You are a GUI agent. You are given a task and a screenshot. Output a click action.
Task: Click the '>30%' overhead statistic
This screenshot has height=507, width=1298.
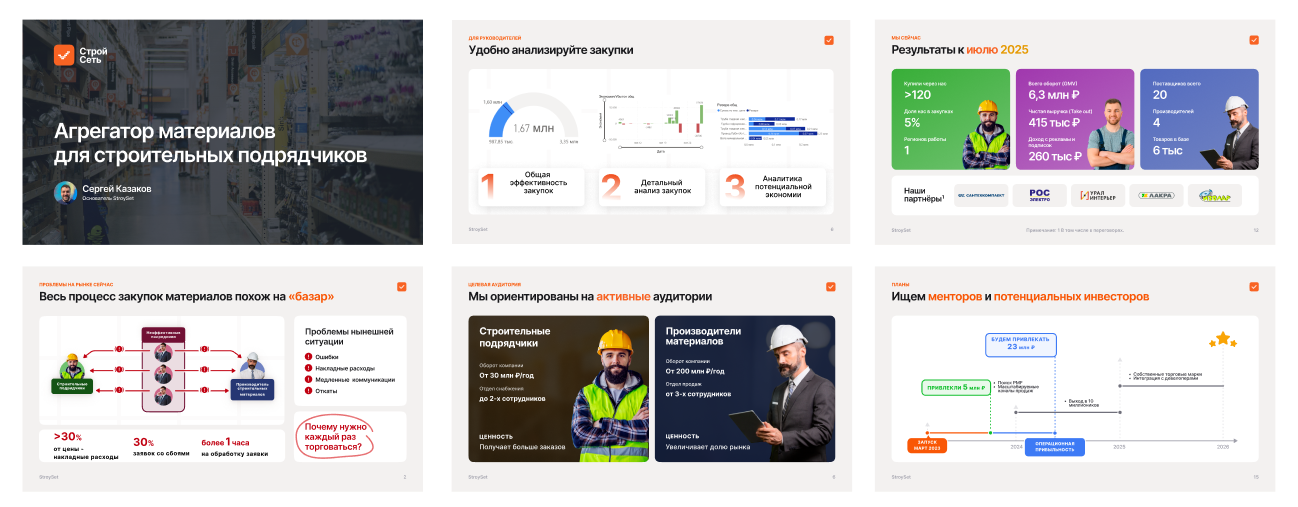point(68,436)
